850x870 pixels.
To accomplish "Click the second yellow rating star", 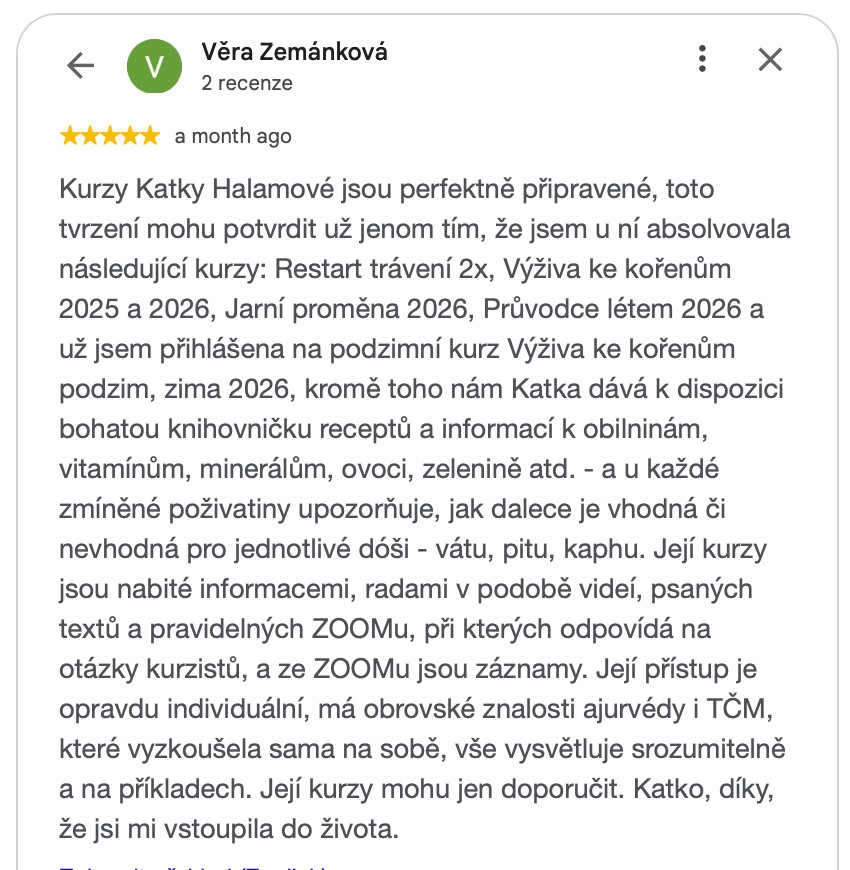I will pos(90,135).
